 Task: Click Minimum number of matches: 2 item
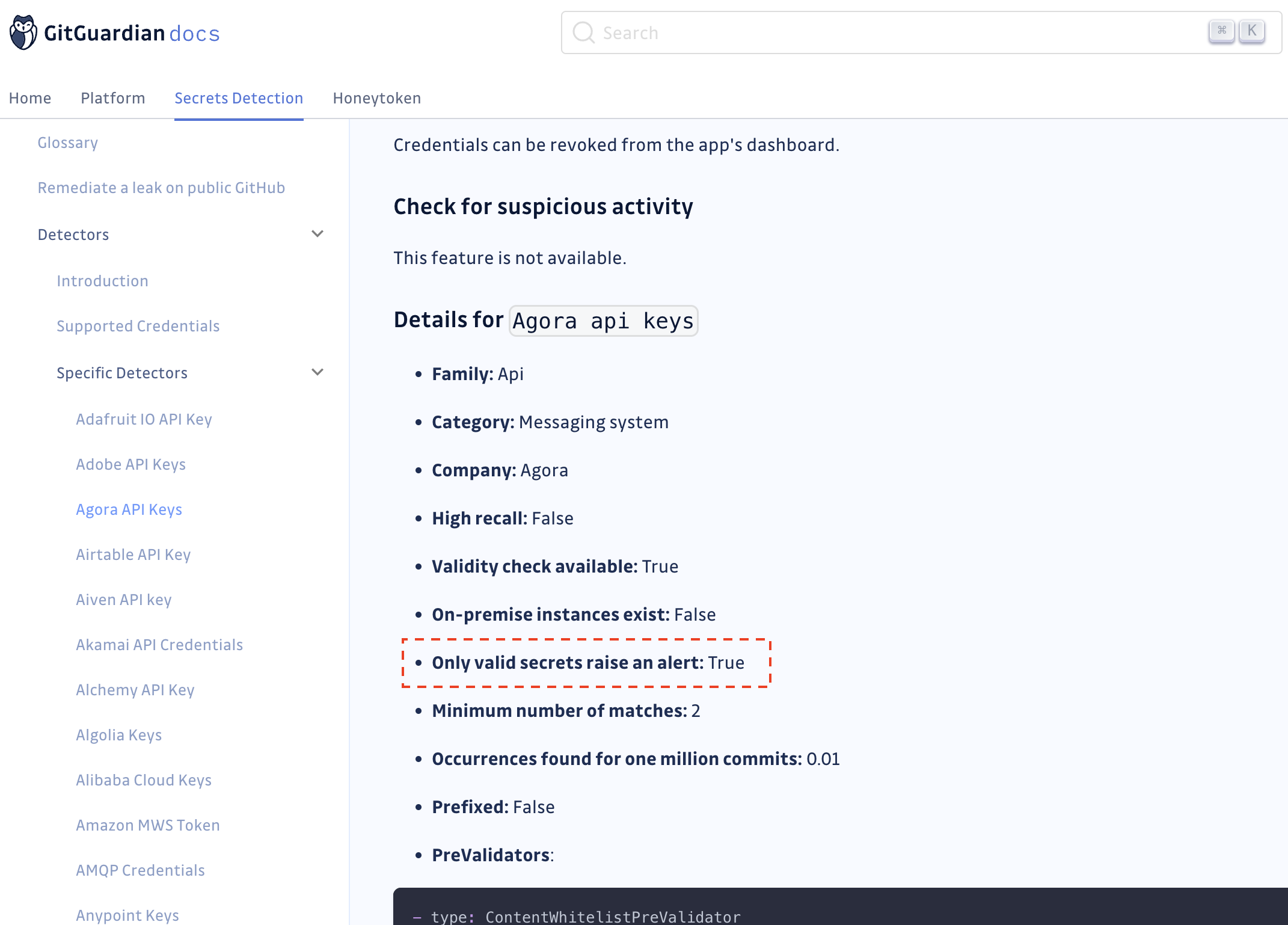(566, 711)
